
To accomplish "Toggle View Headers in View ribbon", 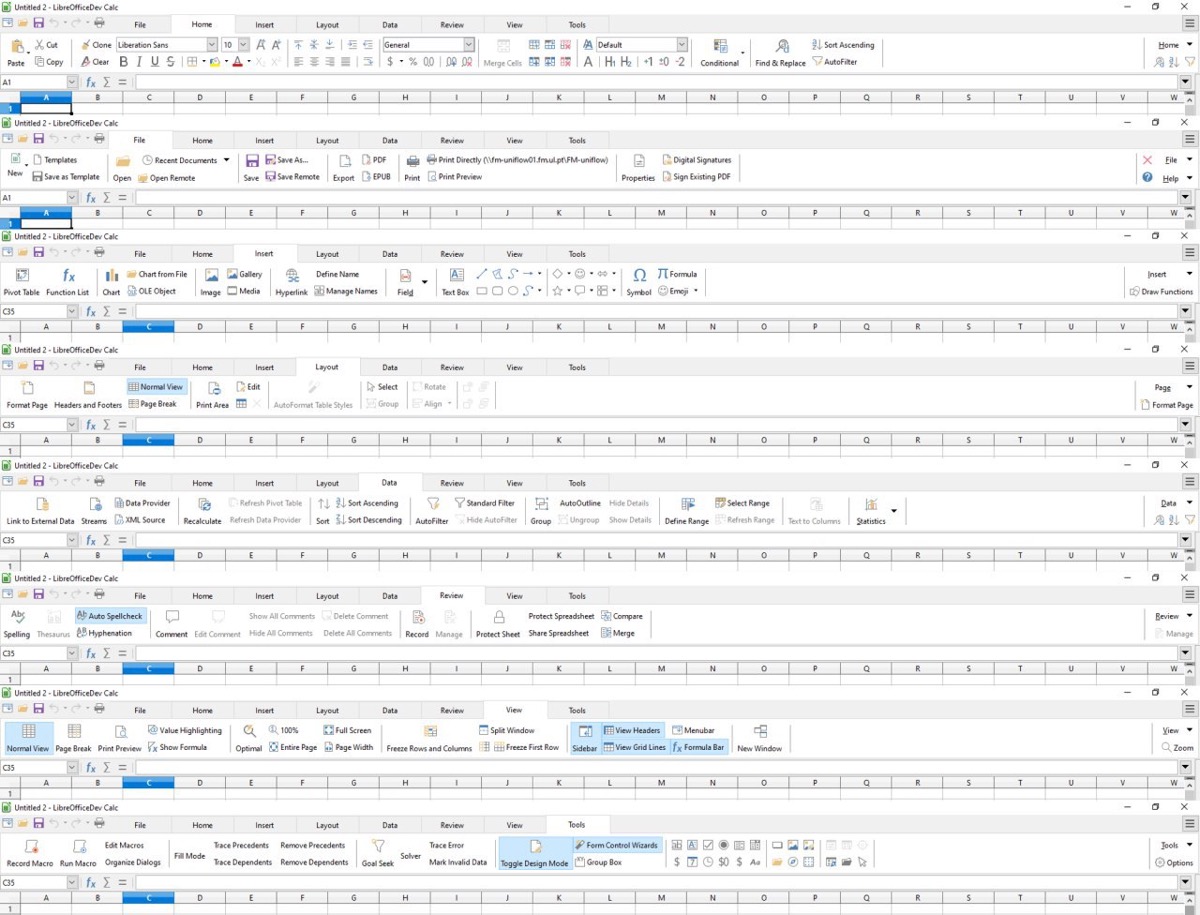I will click(x=632, y=730).
